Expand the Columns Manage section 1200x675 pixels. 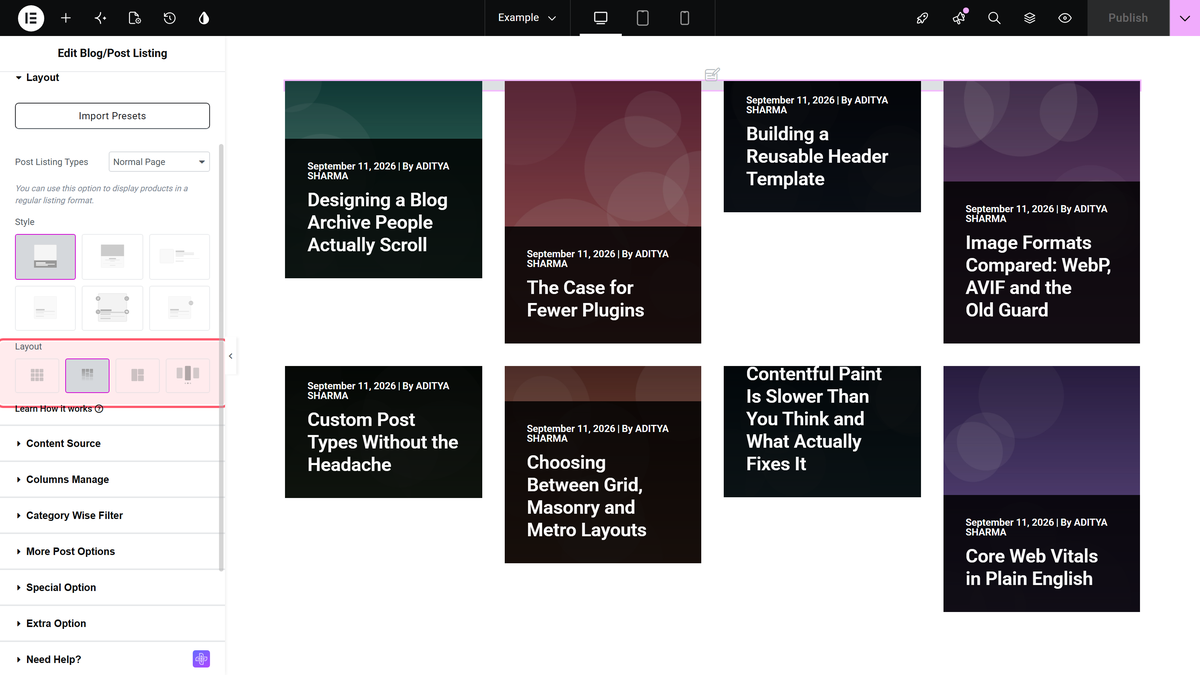click(x=112, y=479)
